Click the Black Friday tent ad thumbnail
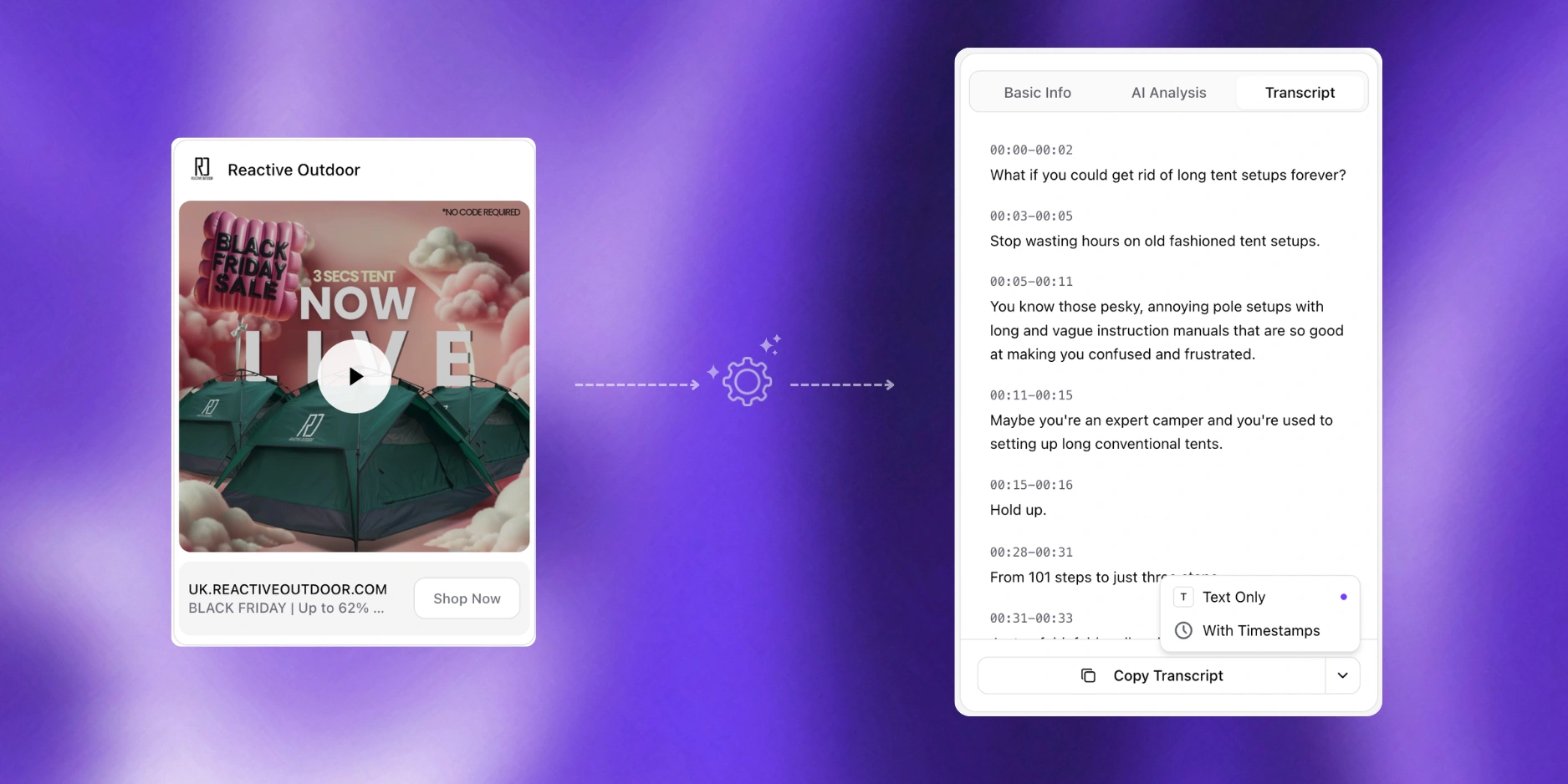 tap(355, 376)
